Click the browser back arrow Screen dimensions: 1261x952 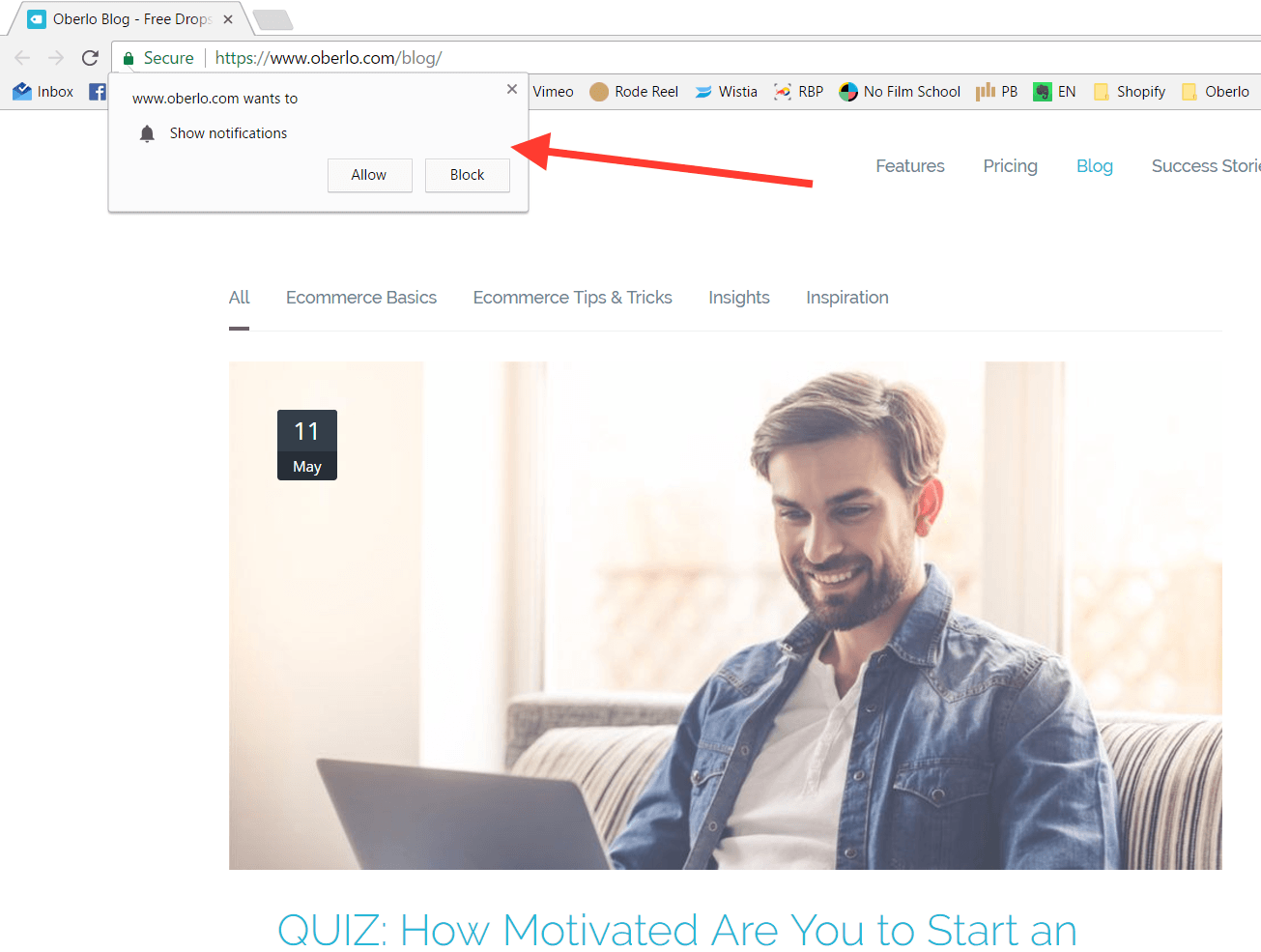(x=22, y=58)
